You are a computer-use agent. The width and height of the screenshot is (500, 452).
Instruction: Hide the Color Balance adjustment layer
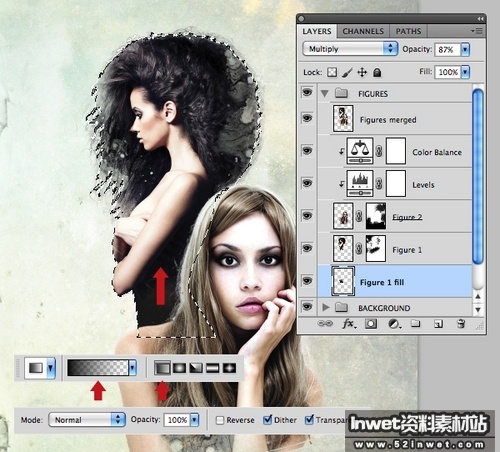tap(307, 151)
